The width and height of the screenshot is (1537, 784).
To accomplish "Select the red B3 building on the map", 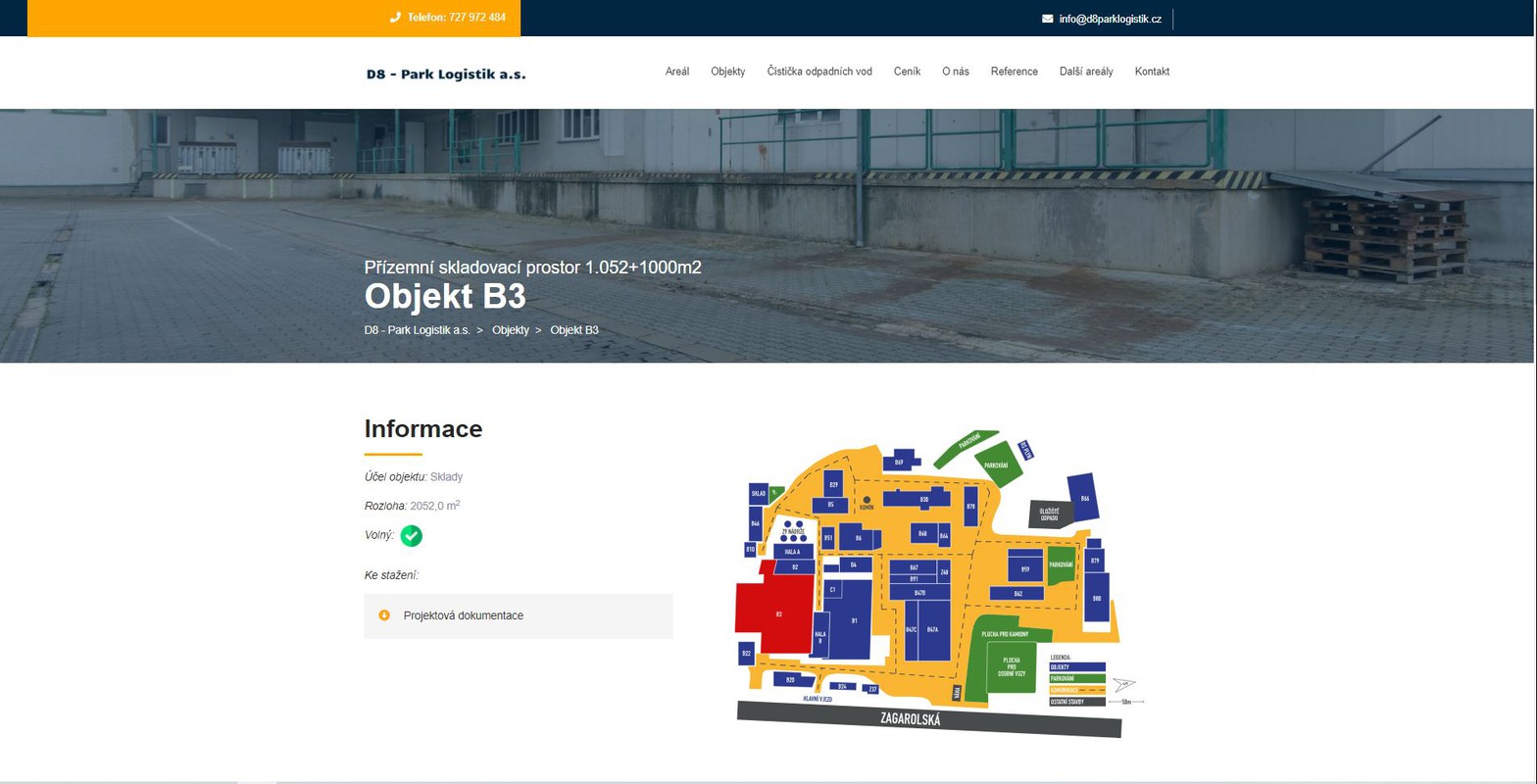I will tap(774, 614).
